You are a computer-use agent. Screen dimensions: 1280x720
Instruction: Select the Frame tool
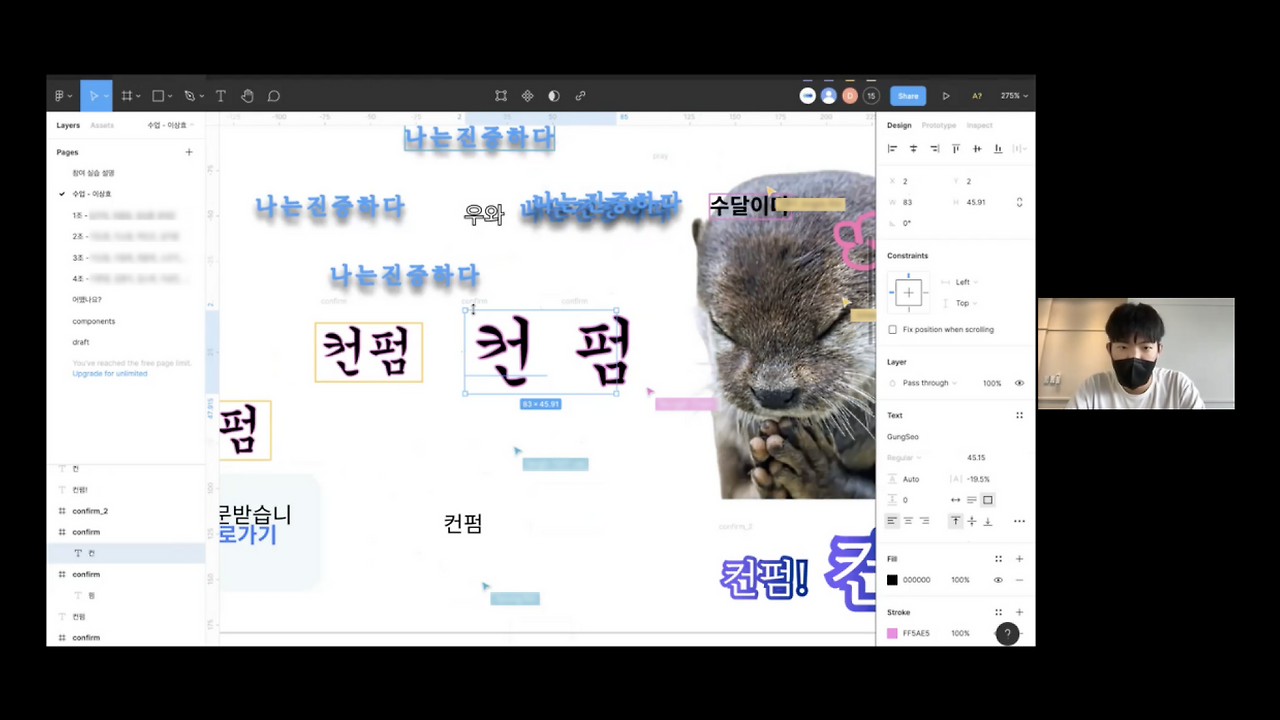click(x=128, y=95)
